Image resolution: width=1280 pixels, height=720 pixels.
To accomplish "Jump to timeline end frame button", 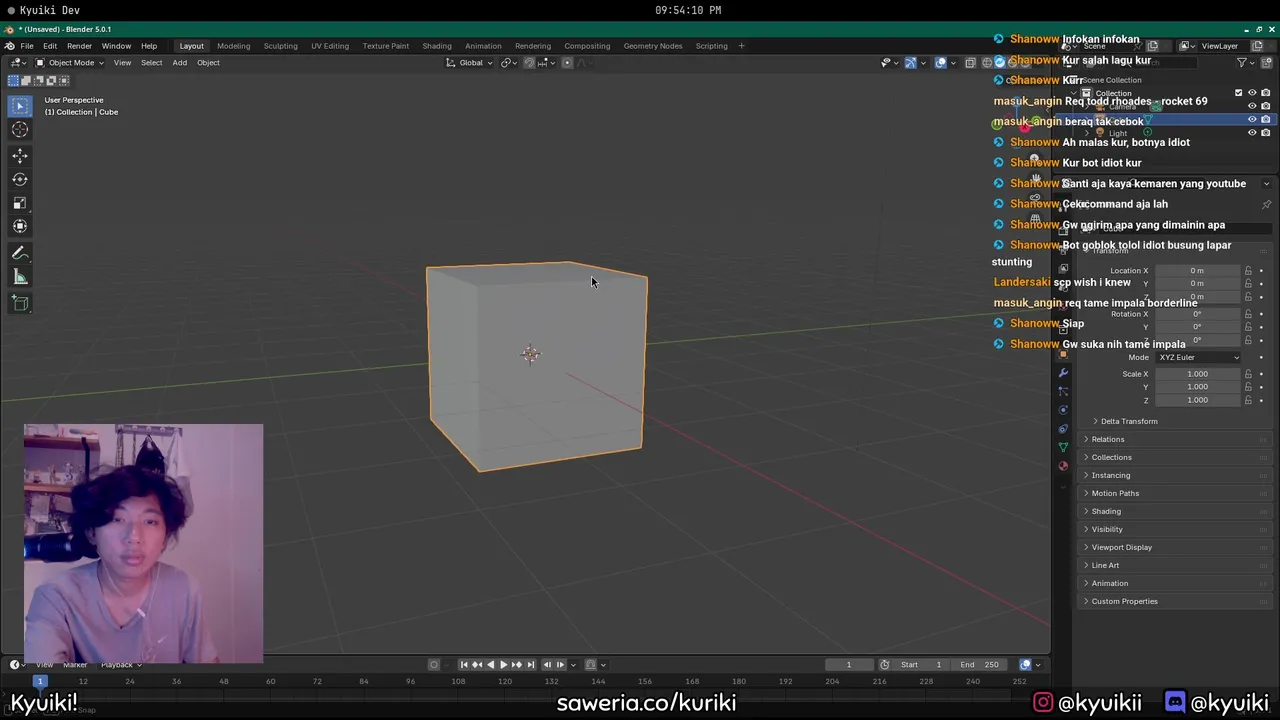I will tap(531, 665).
